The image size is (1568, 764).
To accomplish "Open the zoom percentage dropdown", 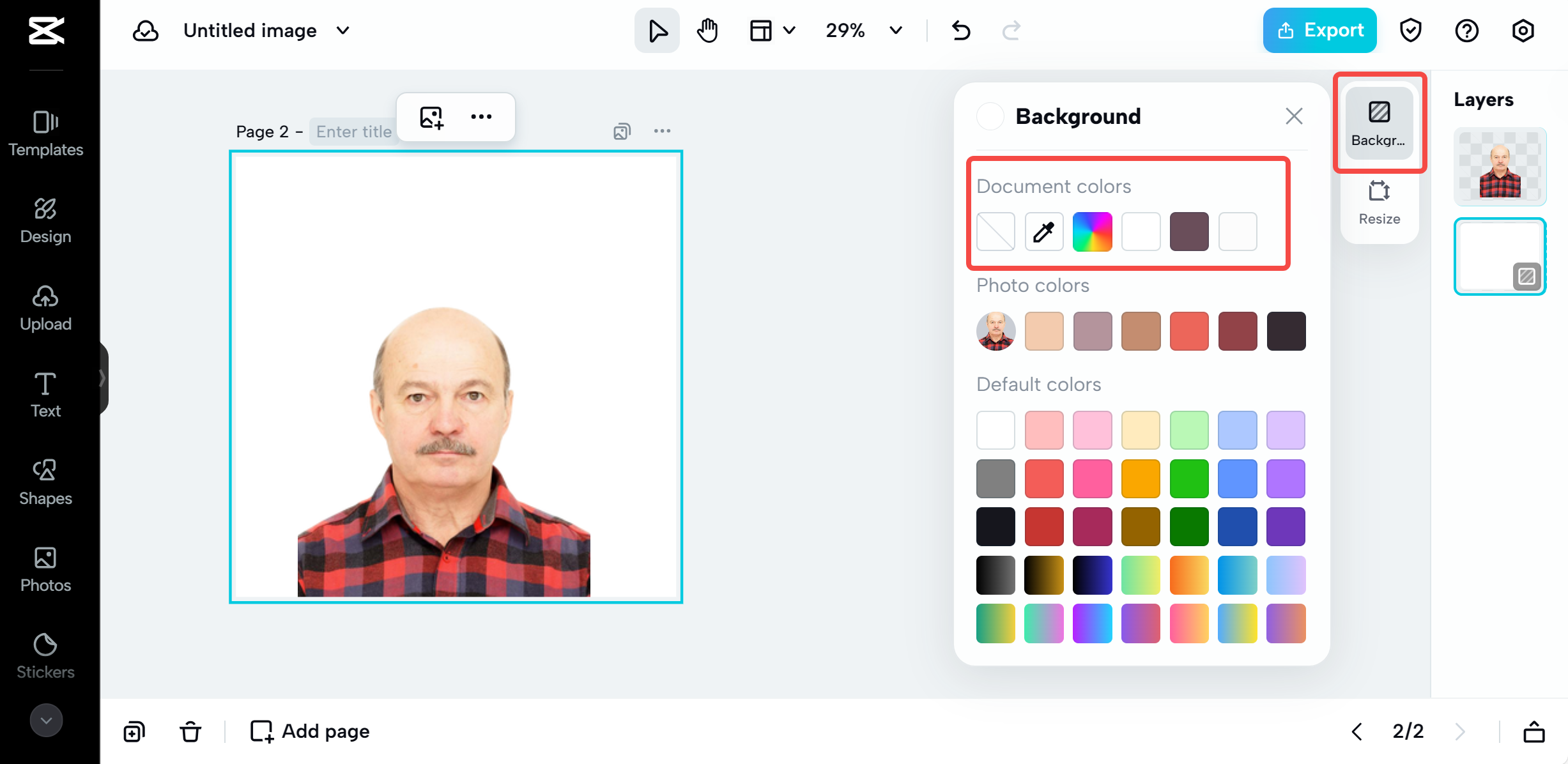I will click(x=894, y=30).
